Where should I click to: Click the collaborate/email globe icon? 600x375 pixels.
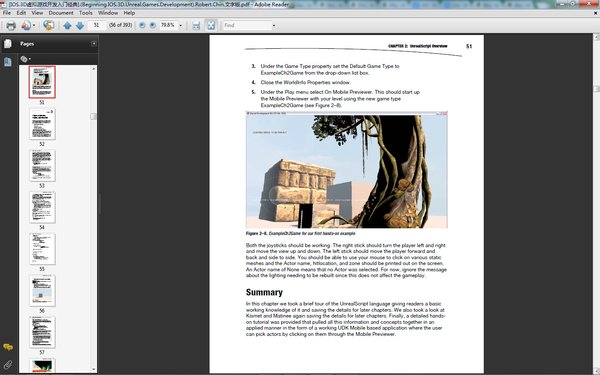[49, 26]
